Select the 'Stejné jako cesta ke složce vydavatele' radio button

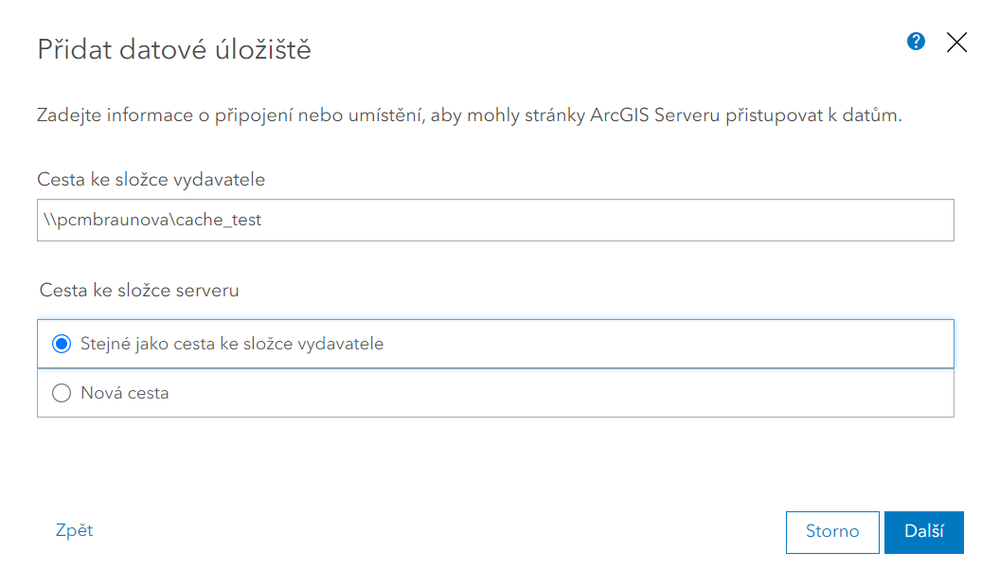click(x=62, y=343)
